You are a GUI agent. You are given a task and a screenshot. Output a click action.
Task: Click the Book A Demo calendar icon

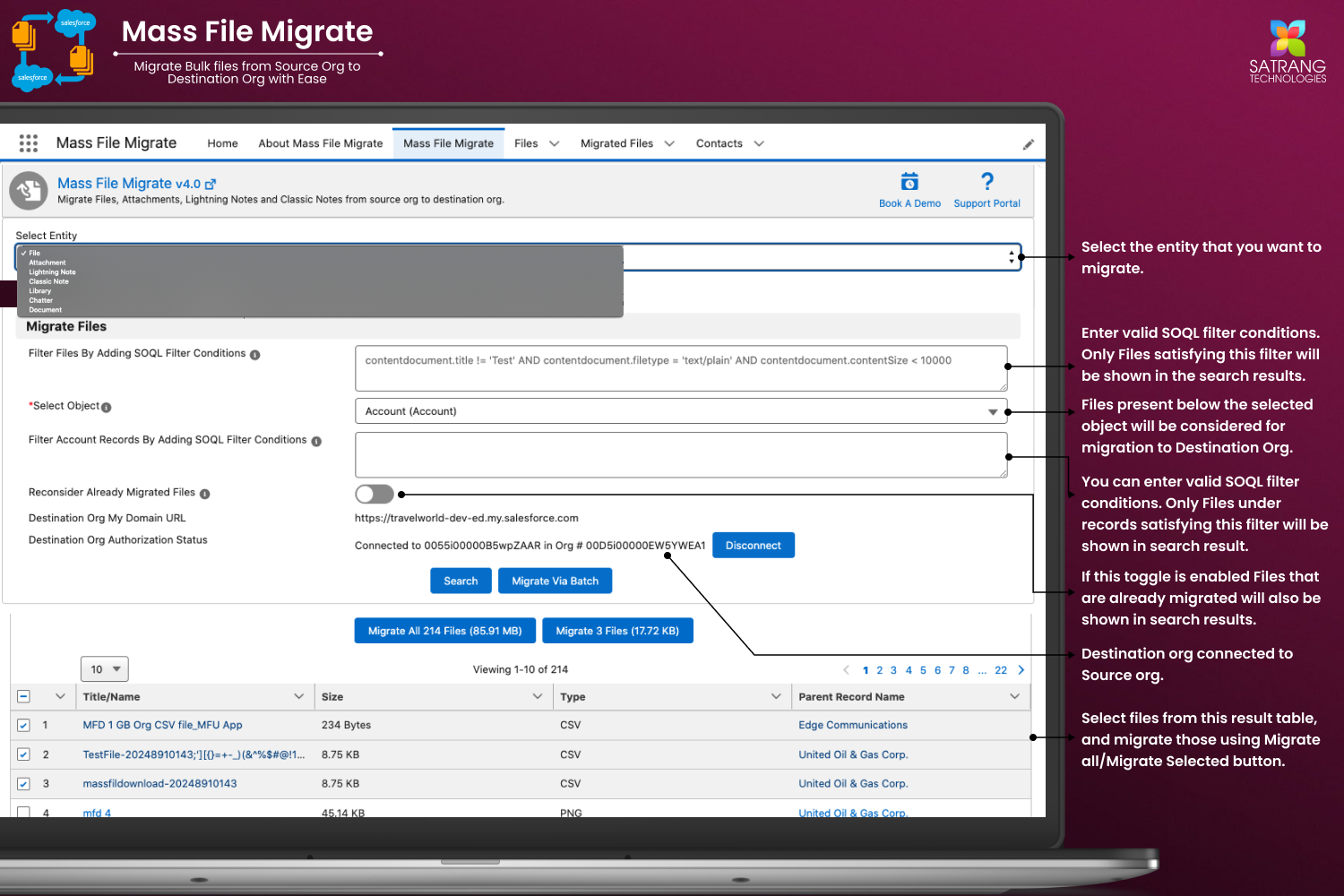point(909,182)
